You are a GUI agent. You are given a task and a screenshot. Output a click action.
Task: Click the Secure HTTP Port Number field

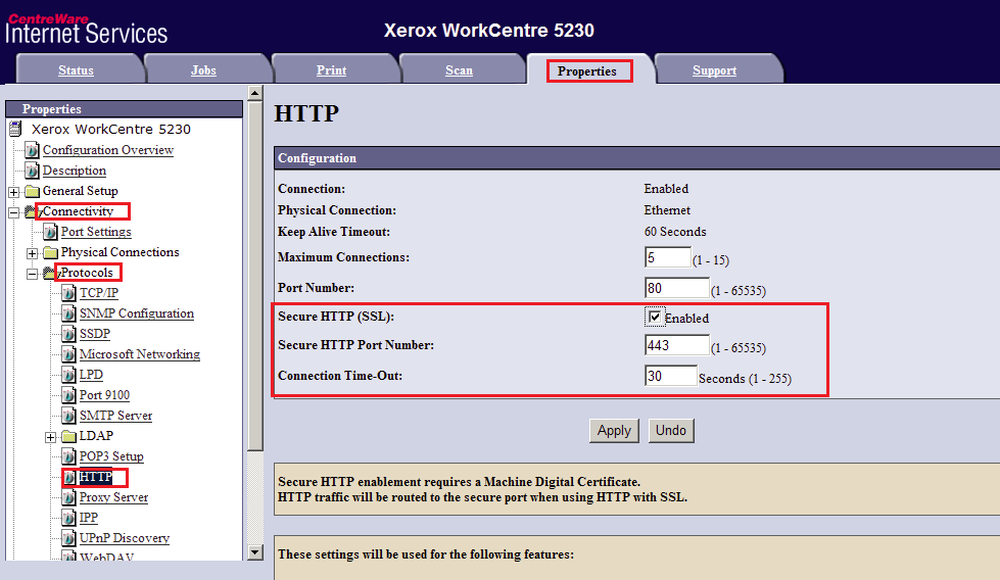(677, 346)
